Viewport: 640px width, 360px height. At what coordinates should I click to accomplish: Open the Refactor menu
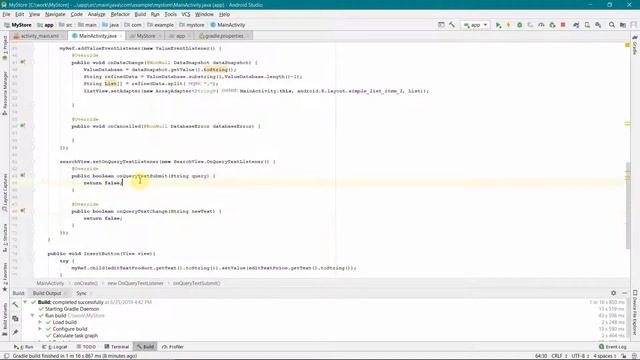tap(120, 14)
